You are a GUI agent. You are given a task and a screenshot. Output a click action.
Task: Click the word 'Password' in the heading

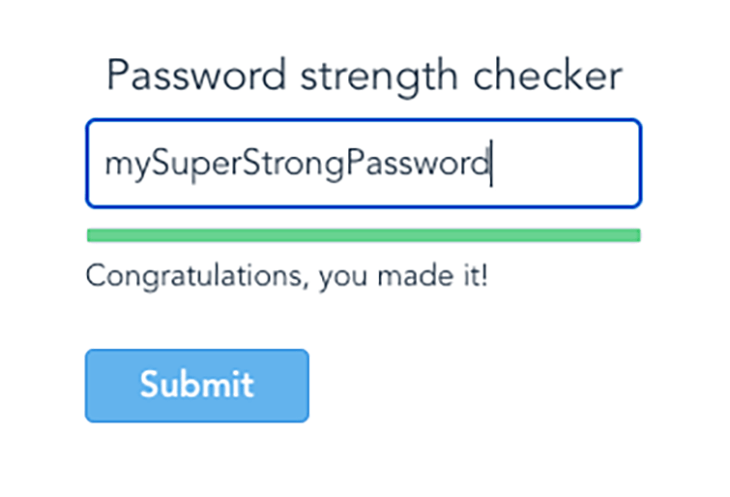pyautogui.click(x=180, y=76)
